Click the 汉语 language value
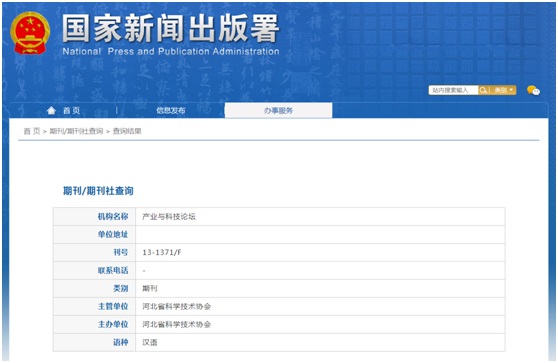This screenshot has height=363, width=558. coord(149,342)
